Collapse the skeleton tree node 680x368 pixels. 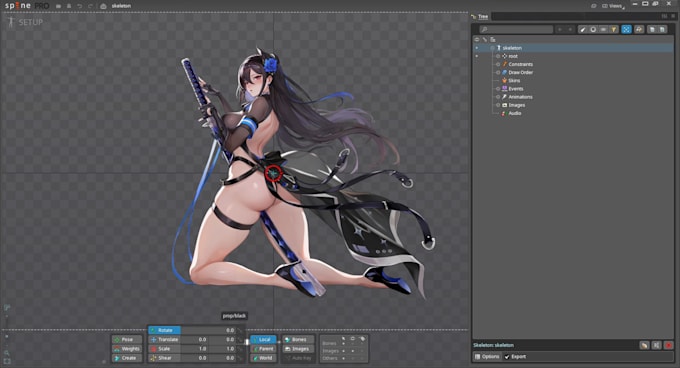click(493, 48)
